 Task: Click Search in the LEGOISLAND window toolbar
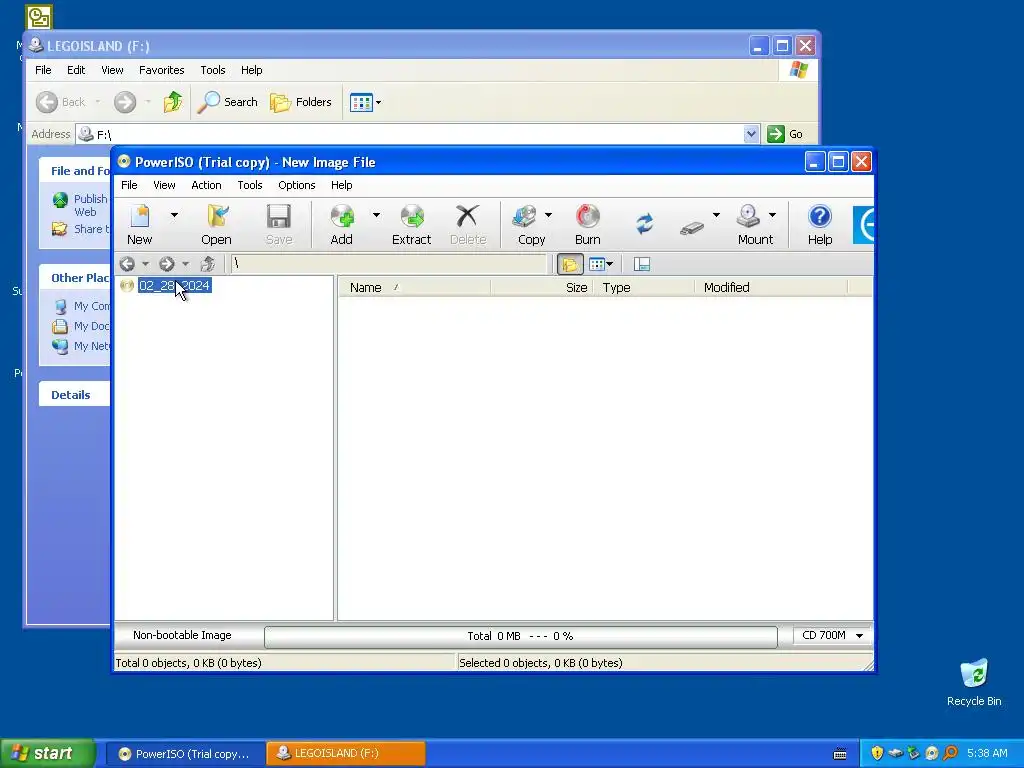(227, 102)
